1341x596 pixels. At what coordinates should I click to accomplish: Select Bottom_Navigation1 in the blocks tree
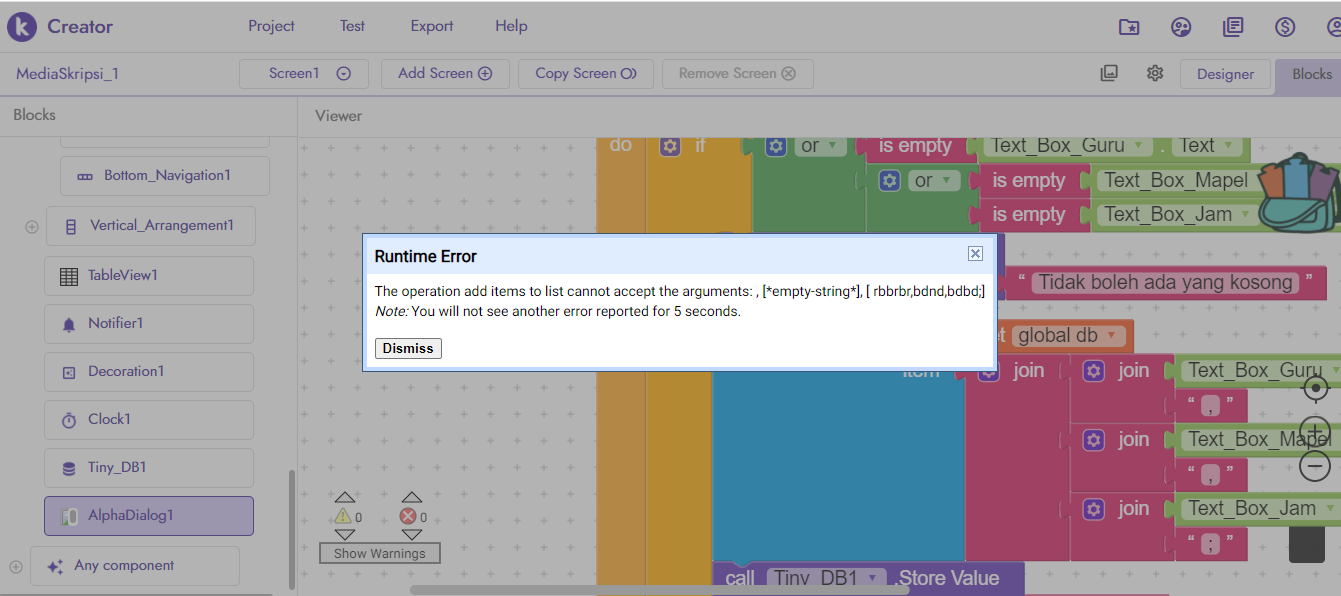tap(165, 176)
